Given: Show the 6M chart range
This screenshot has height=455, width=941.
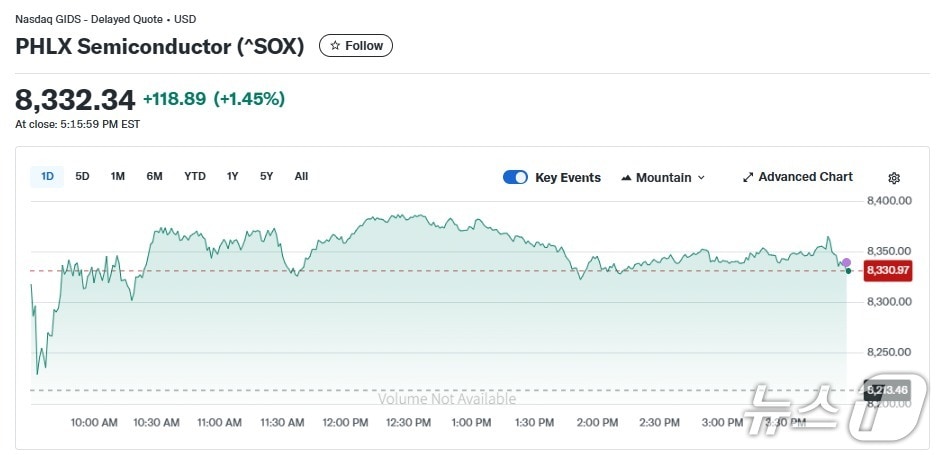Looking at the screenshot, I should 154,177.
